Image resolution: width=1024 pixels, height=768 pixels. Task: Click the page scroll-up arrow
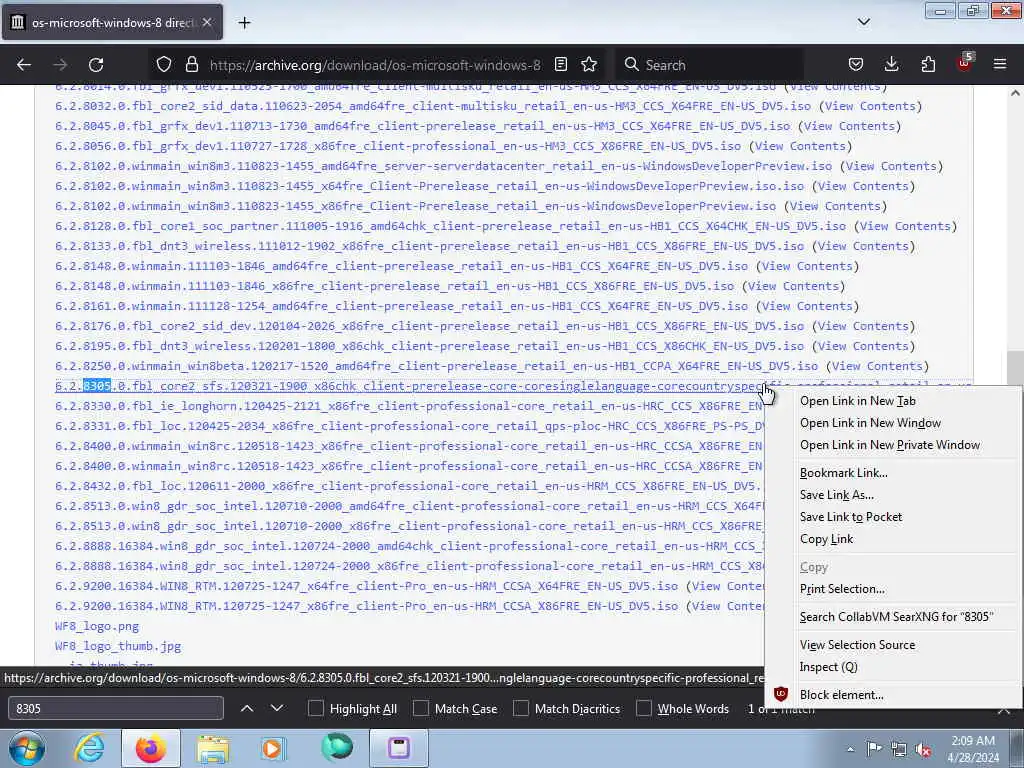coord(1015,93)
